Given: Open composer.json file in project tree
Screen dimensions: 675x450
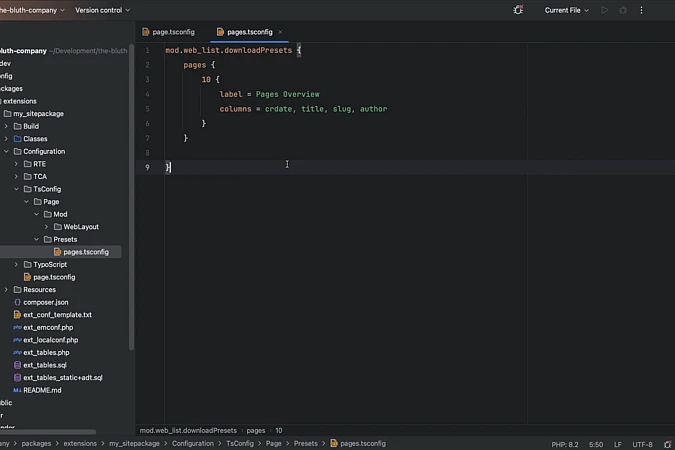Looking at the screenshot, I should (x=45, y=302).
